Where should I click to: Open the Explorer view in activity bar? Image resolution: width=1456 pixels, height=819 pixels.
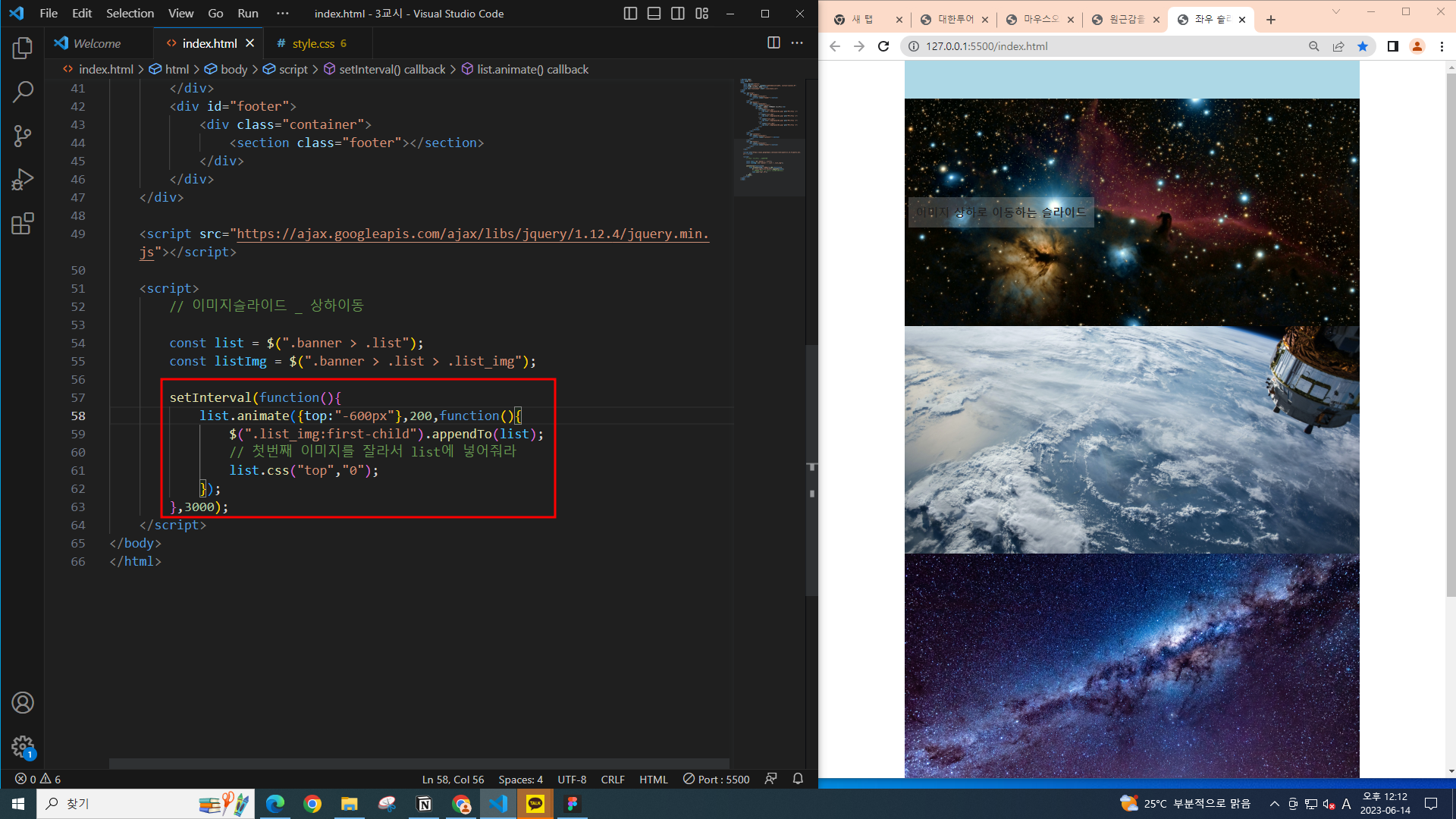[23, 49]
